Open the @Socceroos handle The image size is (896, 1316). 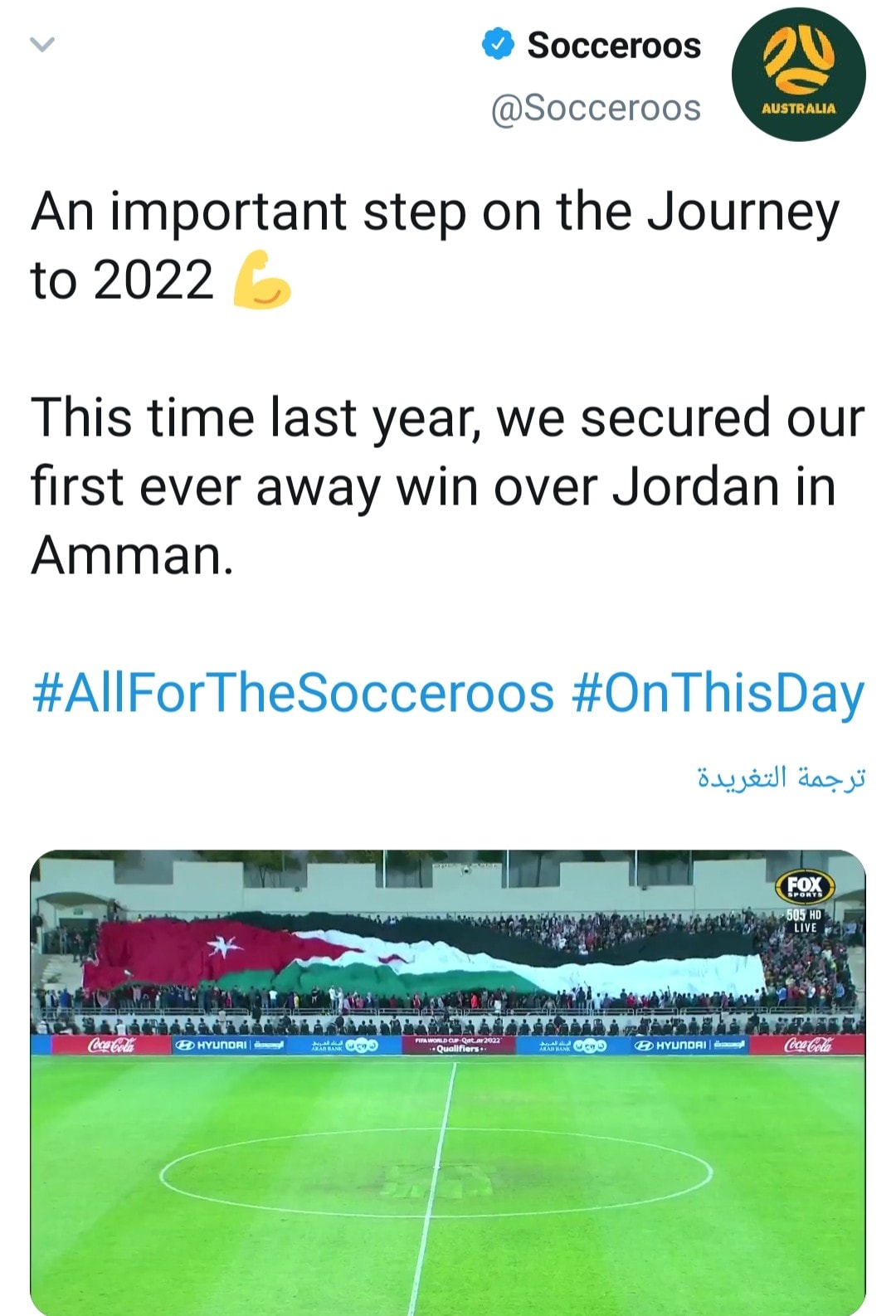point(596,108)
